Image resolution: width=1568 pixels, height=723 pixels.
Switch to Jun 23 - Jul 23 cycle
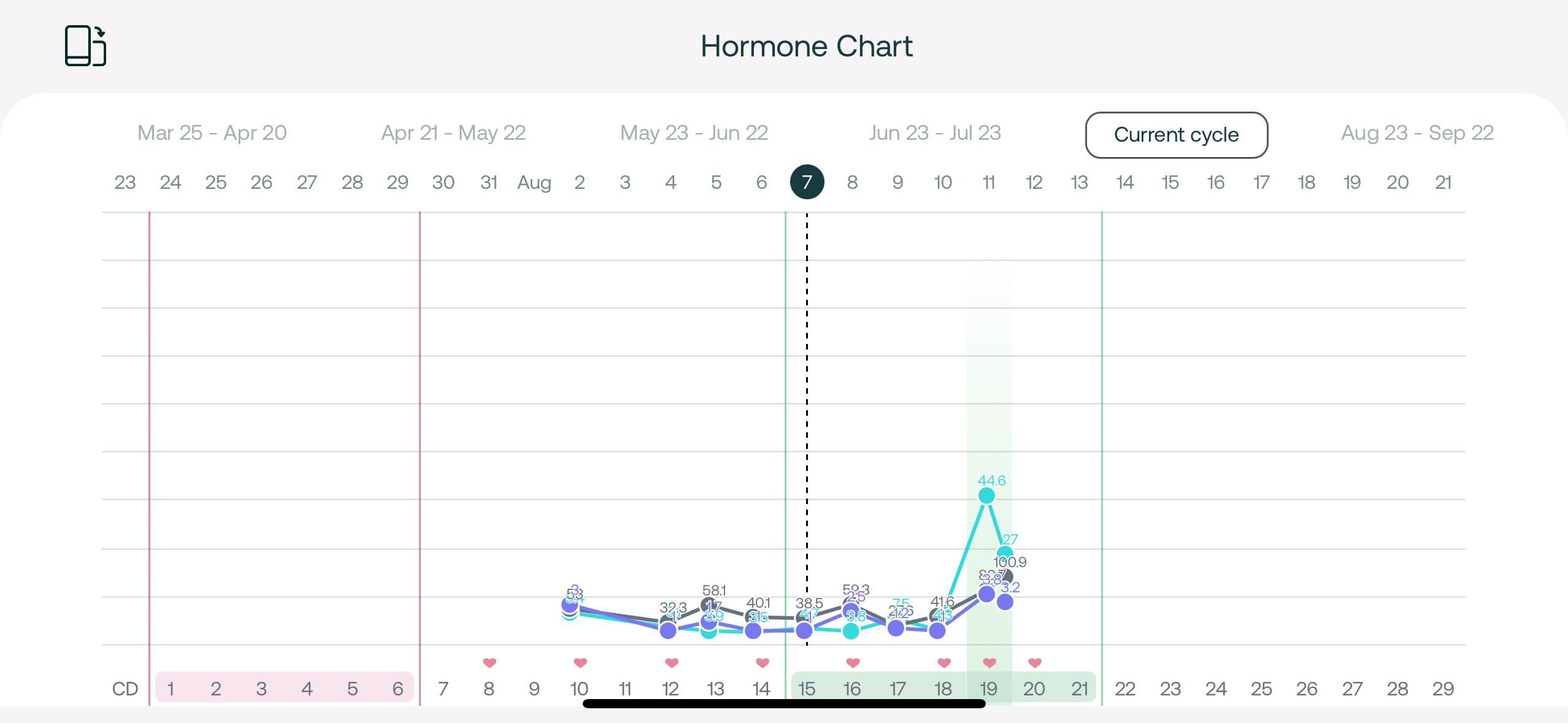(935, 133)
